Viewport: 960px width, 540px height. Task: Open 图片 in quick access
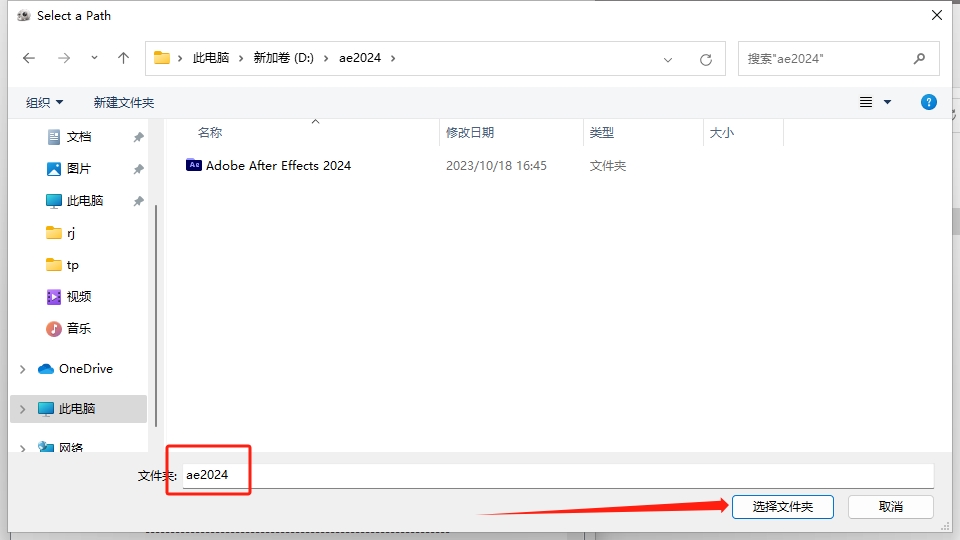78,168
